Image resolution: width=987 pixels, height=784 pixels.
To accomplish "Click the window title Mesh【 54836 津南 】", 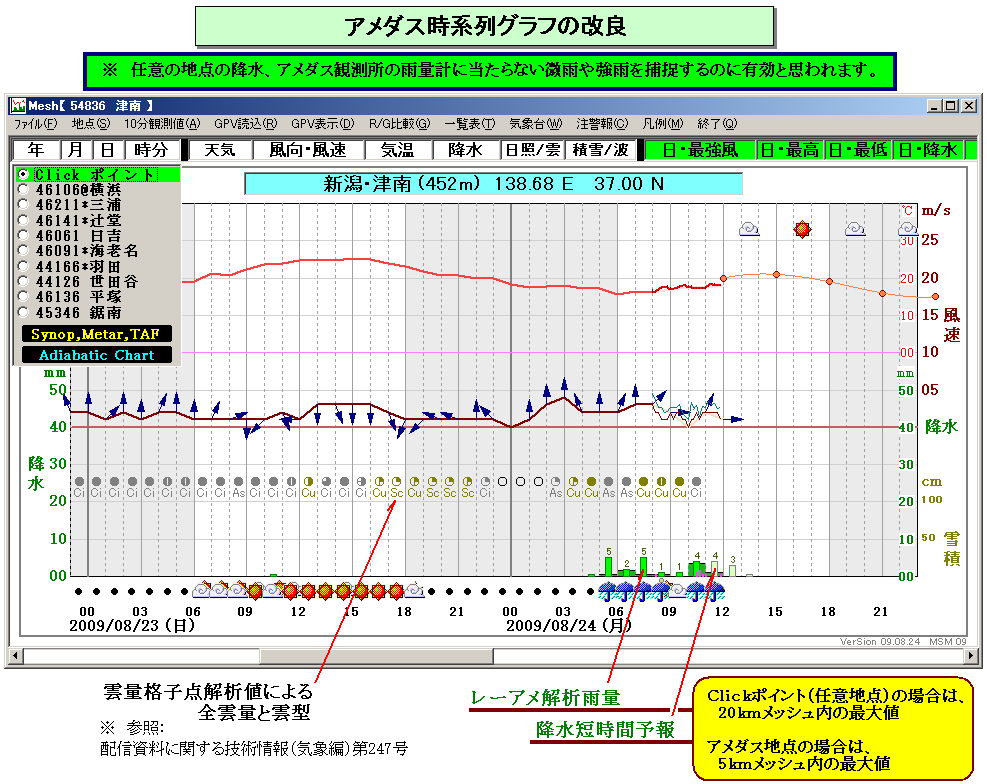I will [91, 106].
